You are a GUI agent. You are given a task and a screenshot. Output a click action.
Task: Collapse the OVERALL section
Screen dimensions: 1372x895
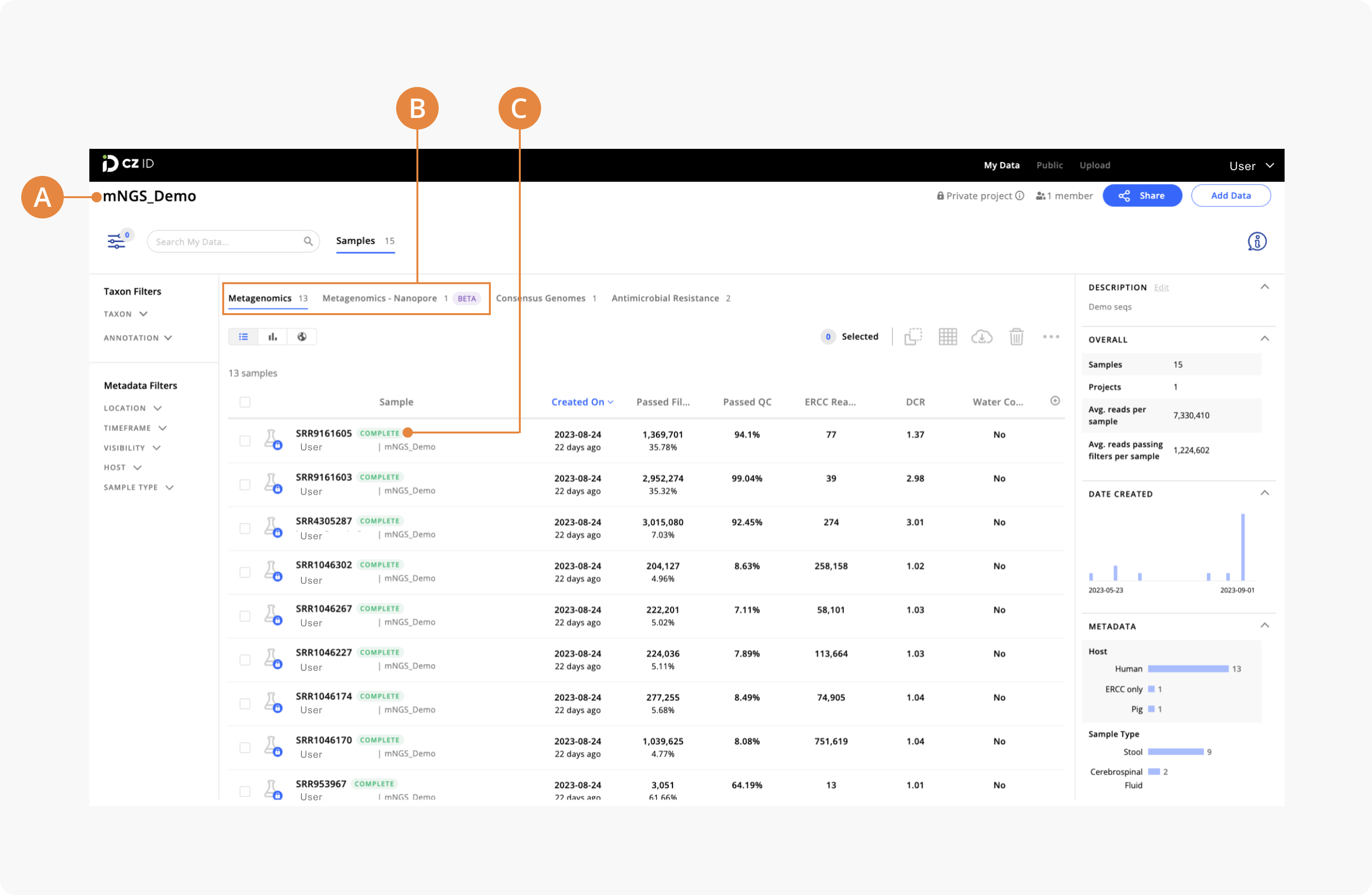point(1265,339)
